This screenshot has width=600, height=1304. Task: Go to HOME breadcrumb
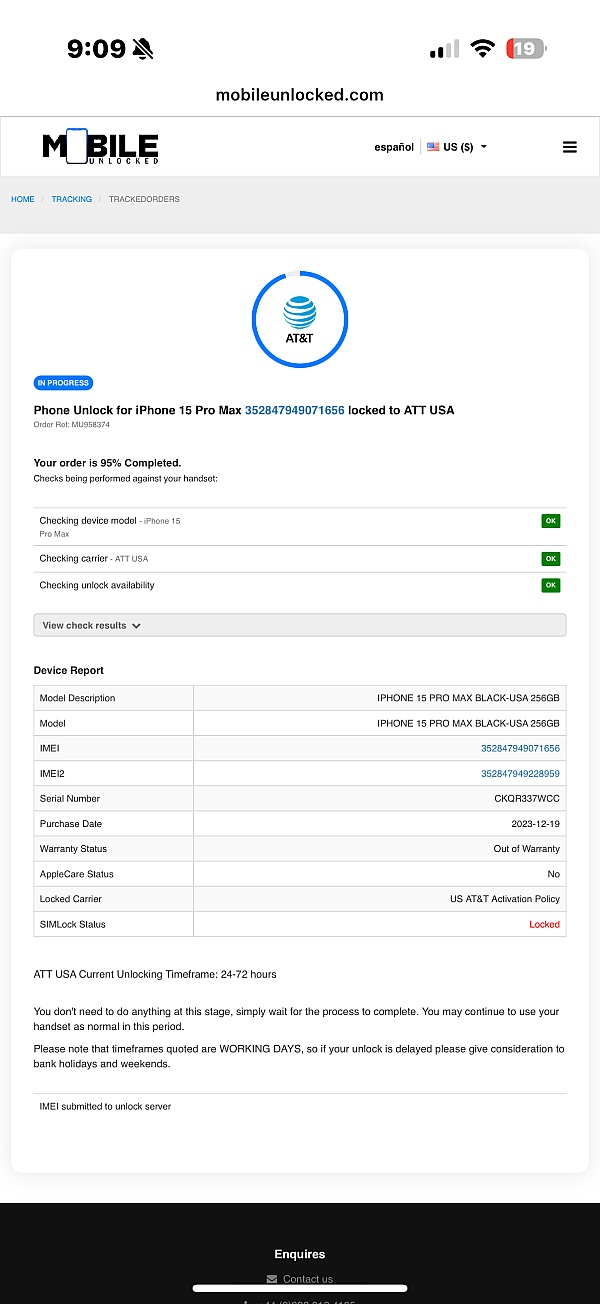click(23, 199)
